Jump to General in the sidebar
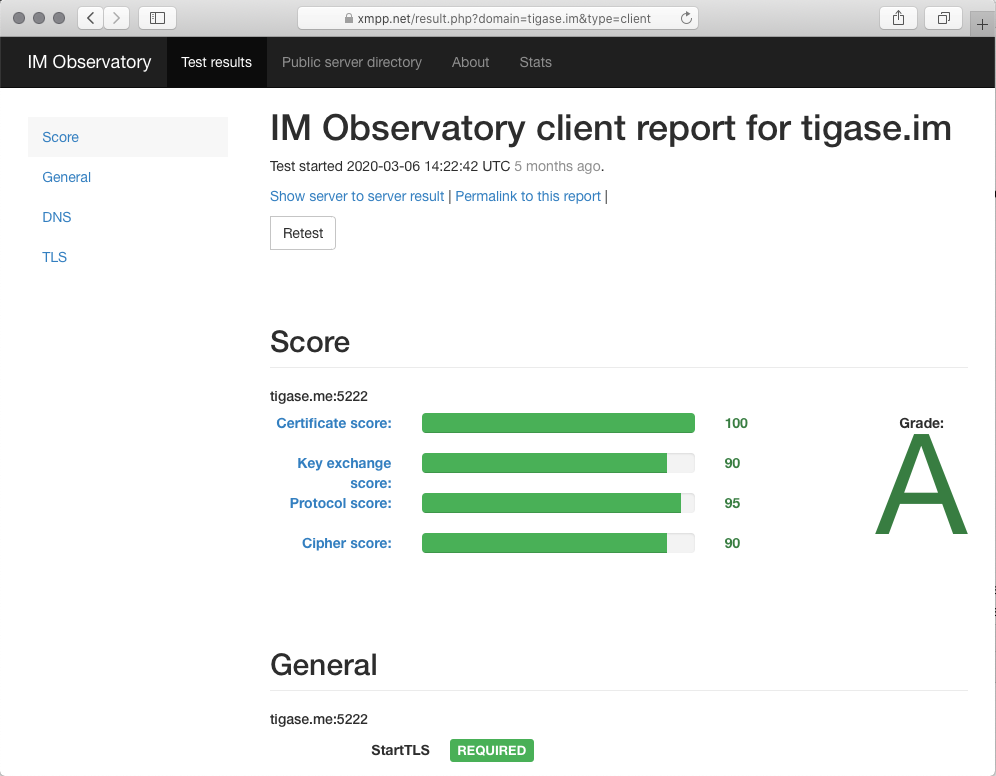The height and width of the screenshot is (776, 996). pos(128,177)
